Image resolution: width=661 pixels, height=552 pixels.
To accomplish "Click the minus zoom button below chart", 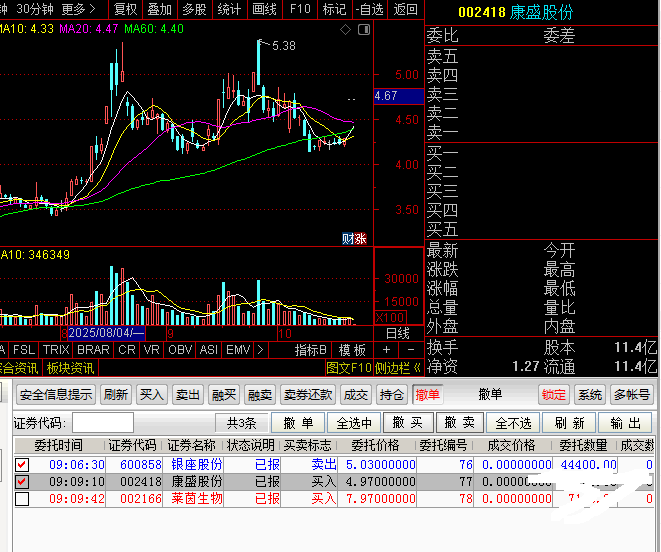I will tap(411, 350).
